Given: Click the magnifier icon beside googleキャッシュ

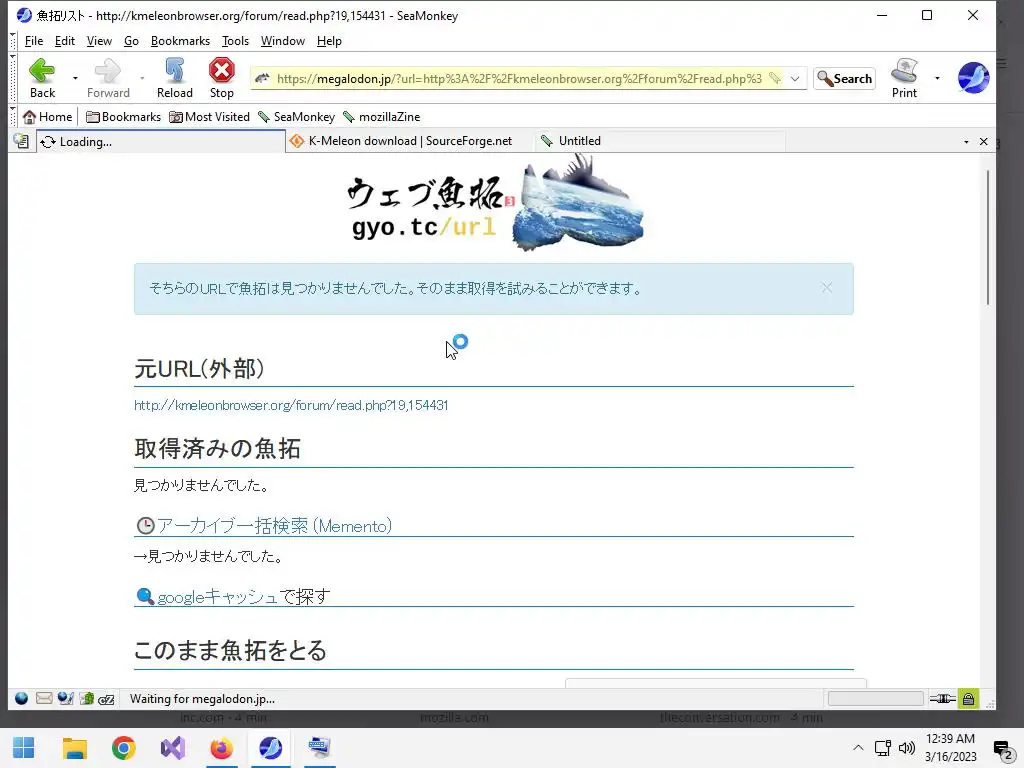Looking at the screenshot, I should pyautogui.click(x=145, y=596).
